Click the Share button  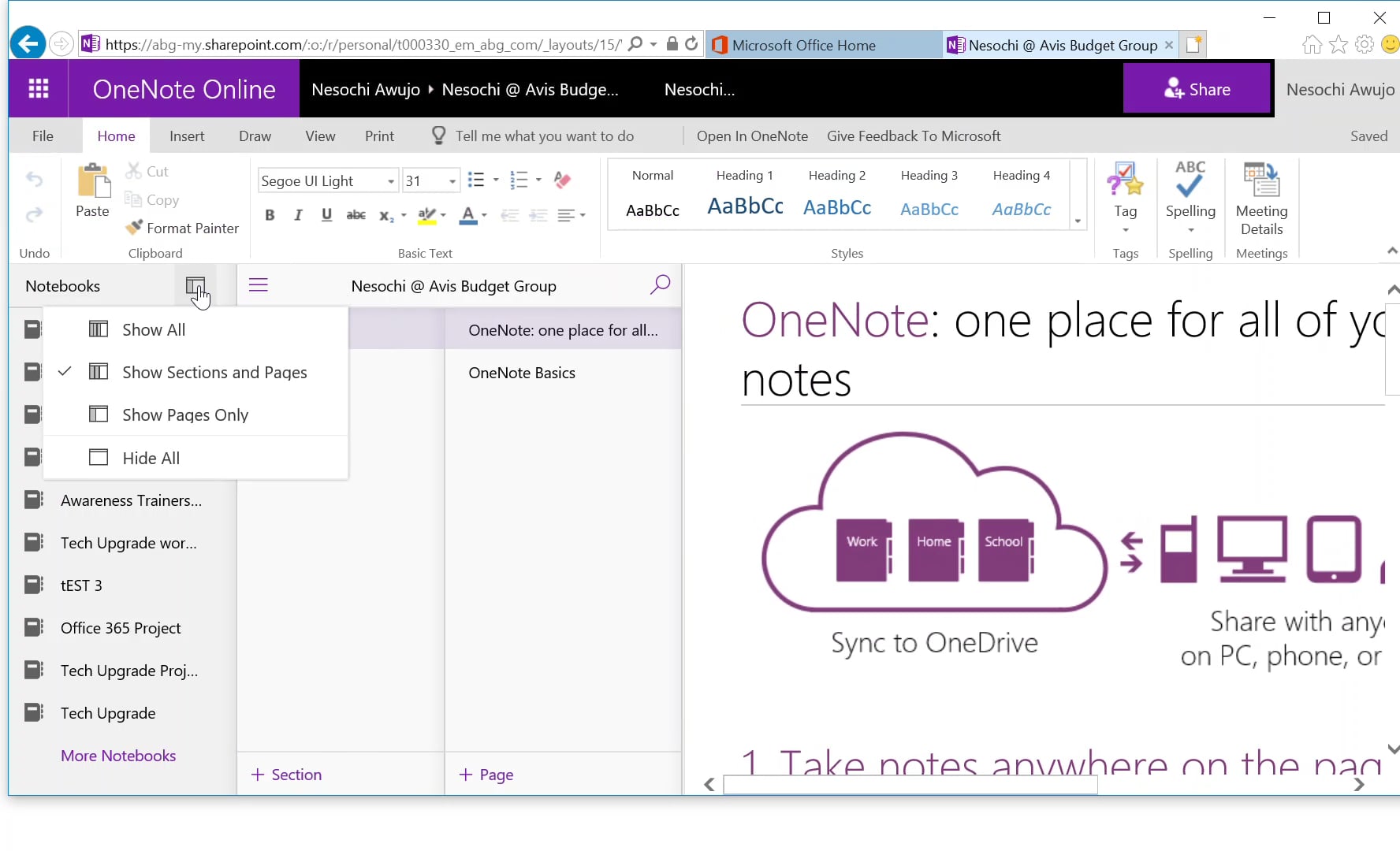pos(1197,88)
